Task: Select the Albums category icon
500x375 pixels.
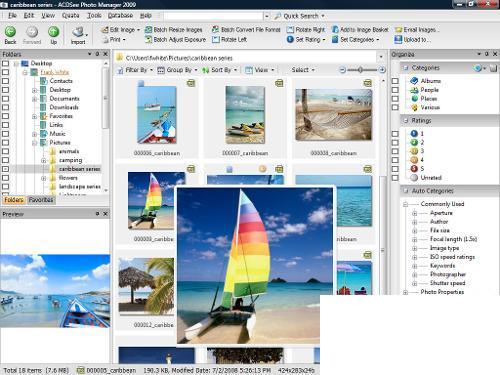Action: pyautogui.click(x=414, y=81)
